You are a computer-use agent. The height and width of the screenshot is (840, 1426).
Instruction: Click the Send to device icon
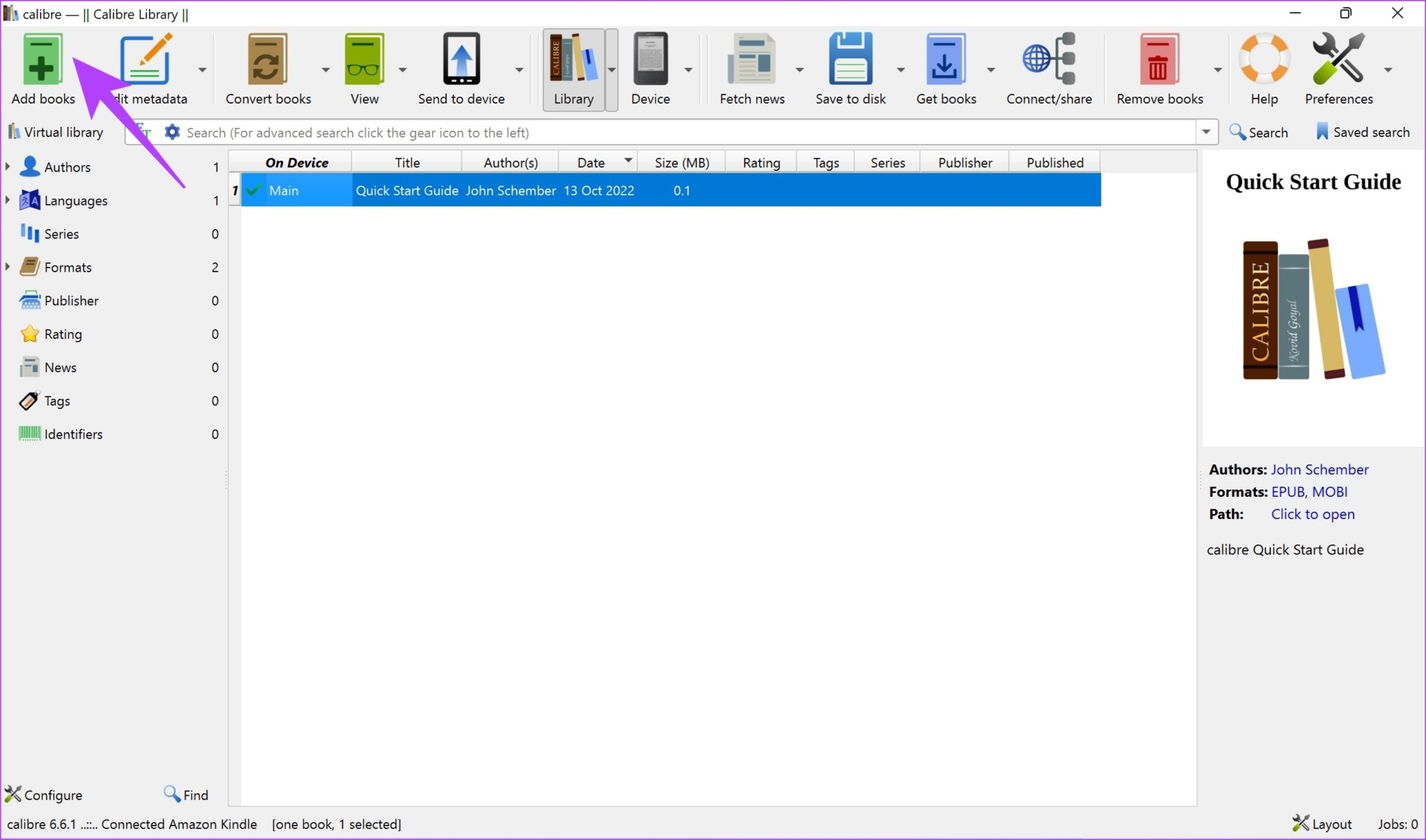(x=461, y=59)
